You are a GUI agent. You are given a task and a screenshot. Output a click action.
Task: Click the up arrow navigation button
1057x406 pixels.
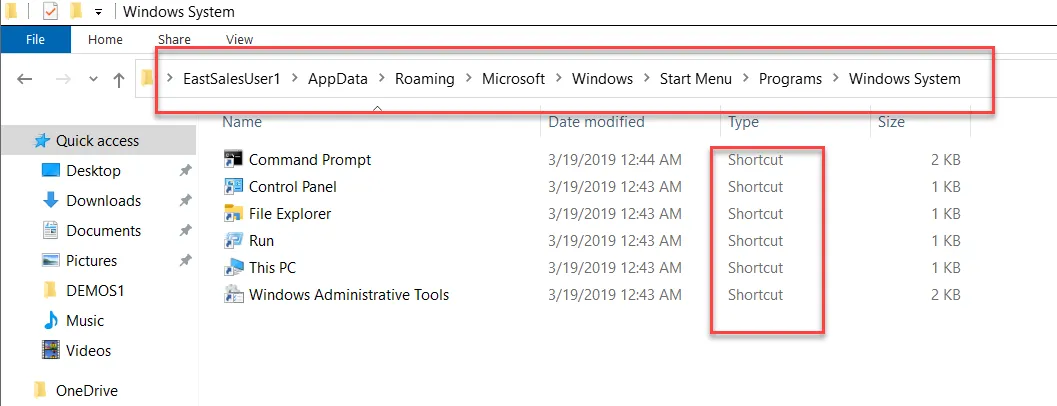(119, 79)
